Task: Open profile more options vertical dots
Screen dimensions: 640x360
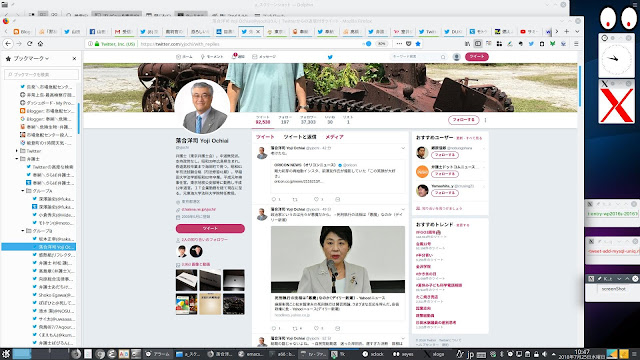Action: tap(485, 120)
